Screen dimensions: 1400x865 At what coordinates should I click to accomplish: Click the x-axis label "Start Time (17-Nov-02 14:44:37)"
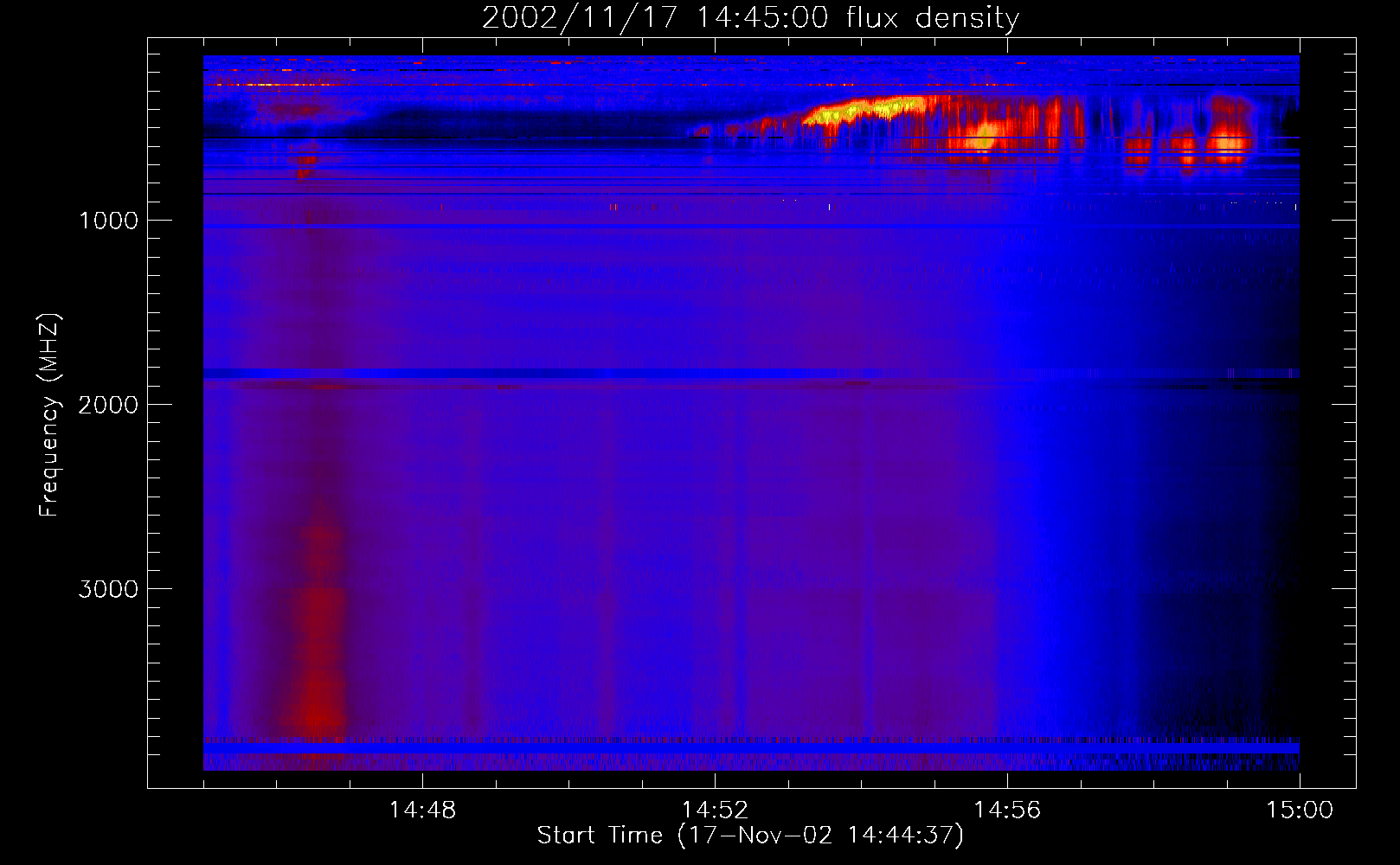click(x=750, y=836)
